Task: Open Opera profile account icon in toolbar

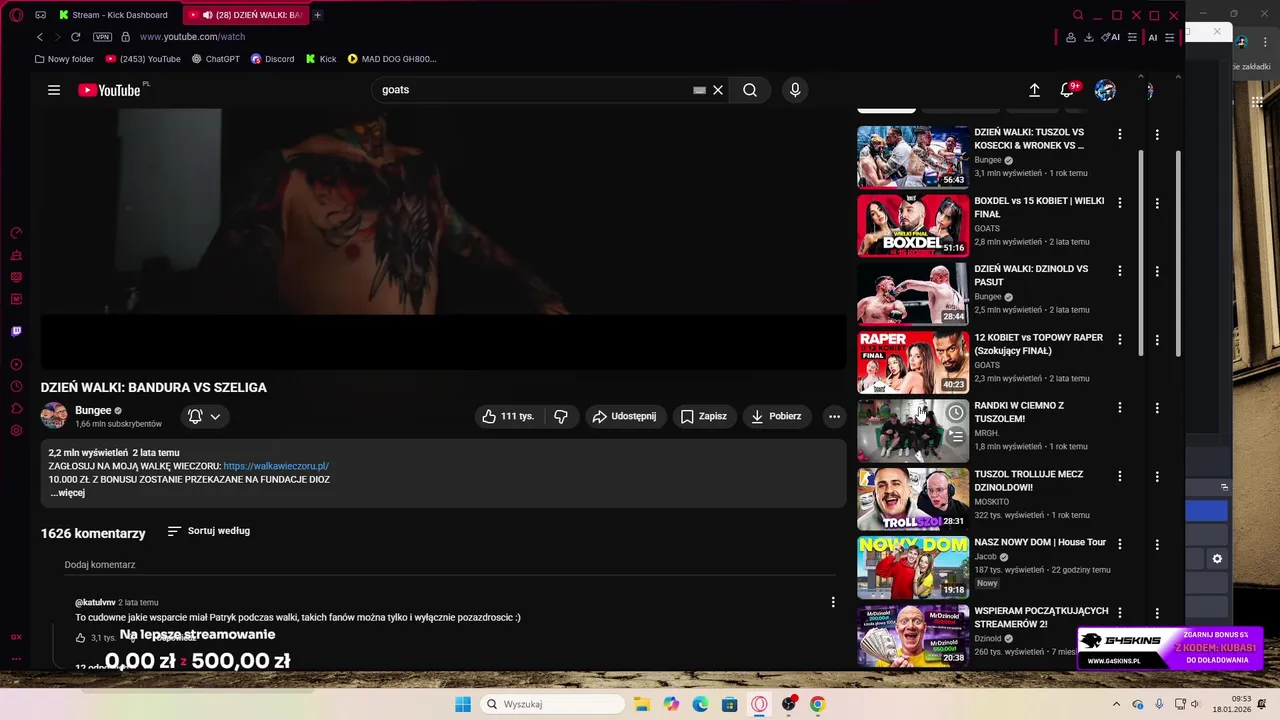Action: point(1071,37)
